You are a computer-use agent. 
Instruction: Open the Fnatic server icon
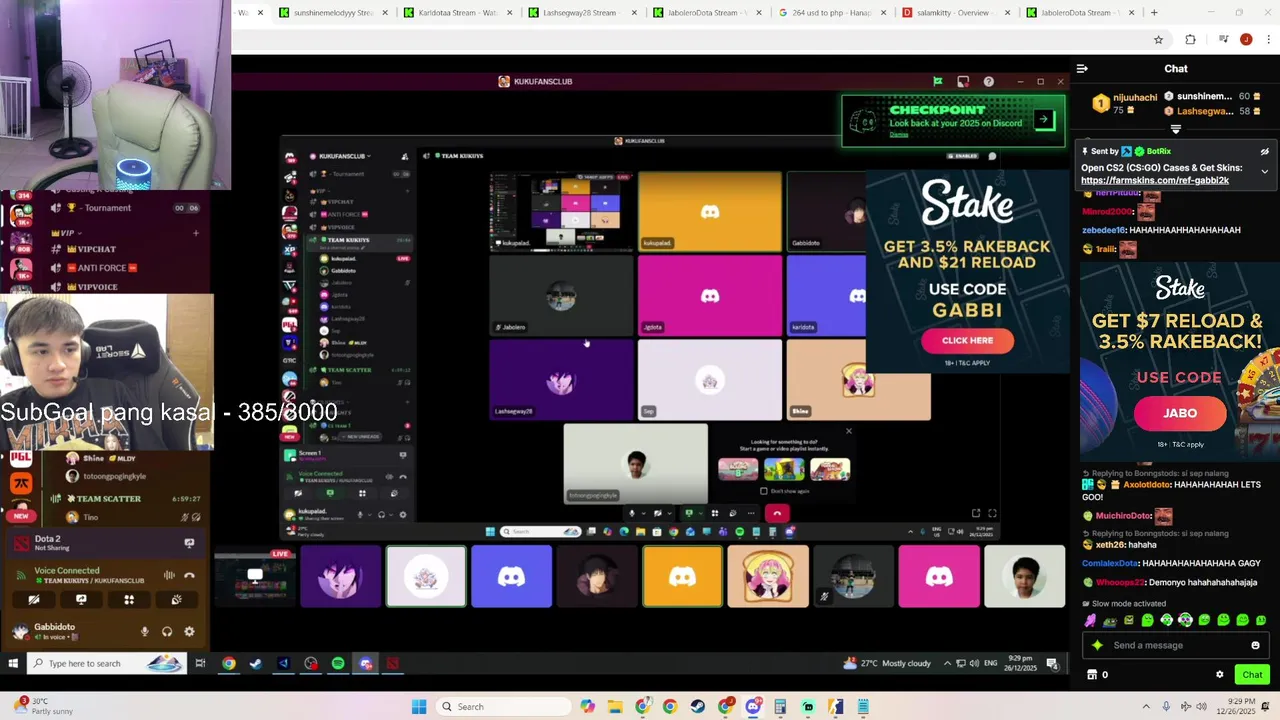coord(21,484)
